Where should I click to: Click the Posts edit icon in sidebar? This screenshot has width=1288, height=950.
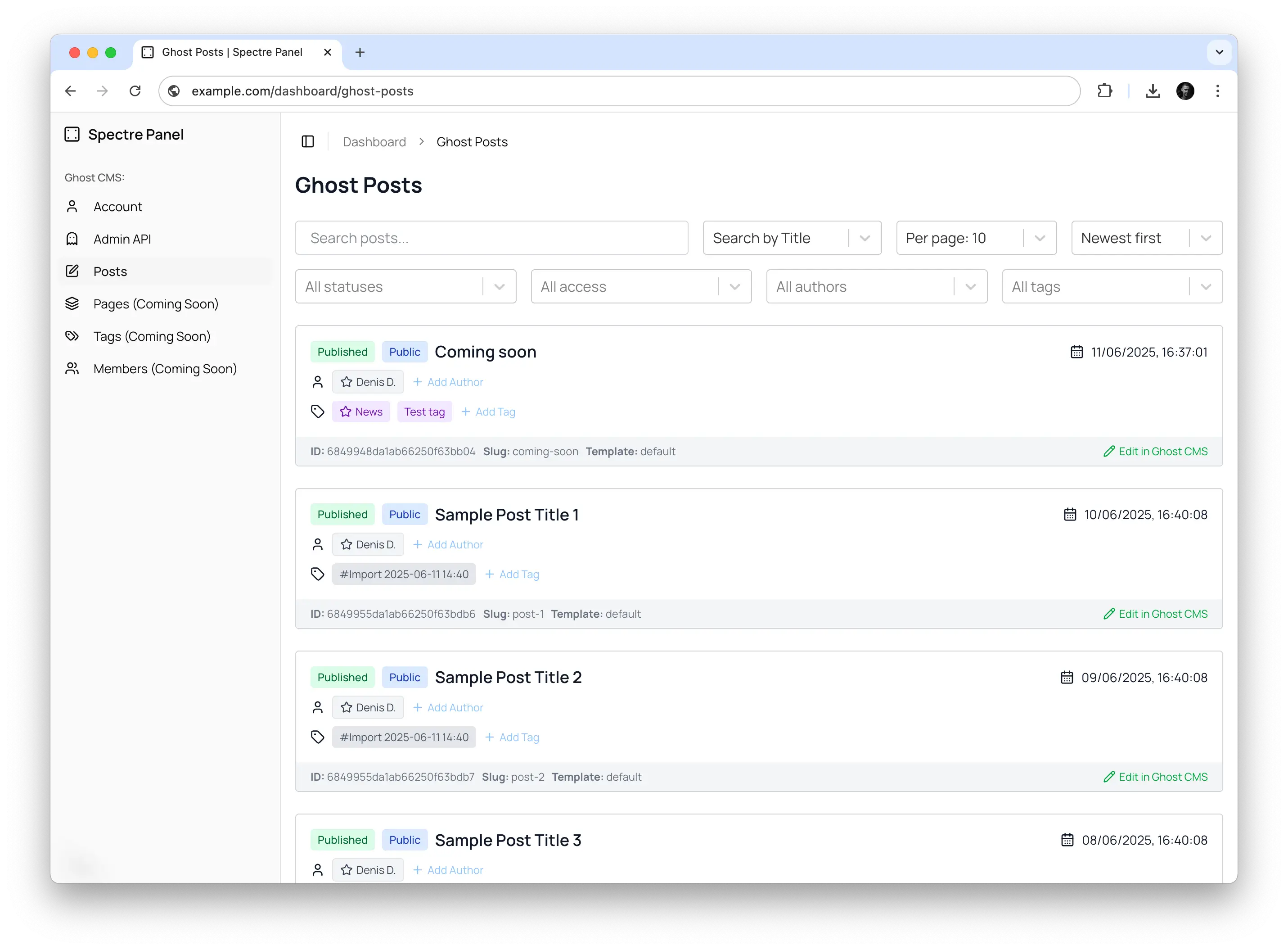point(72,271)
